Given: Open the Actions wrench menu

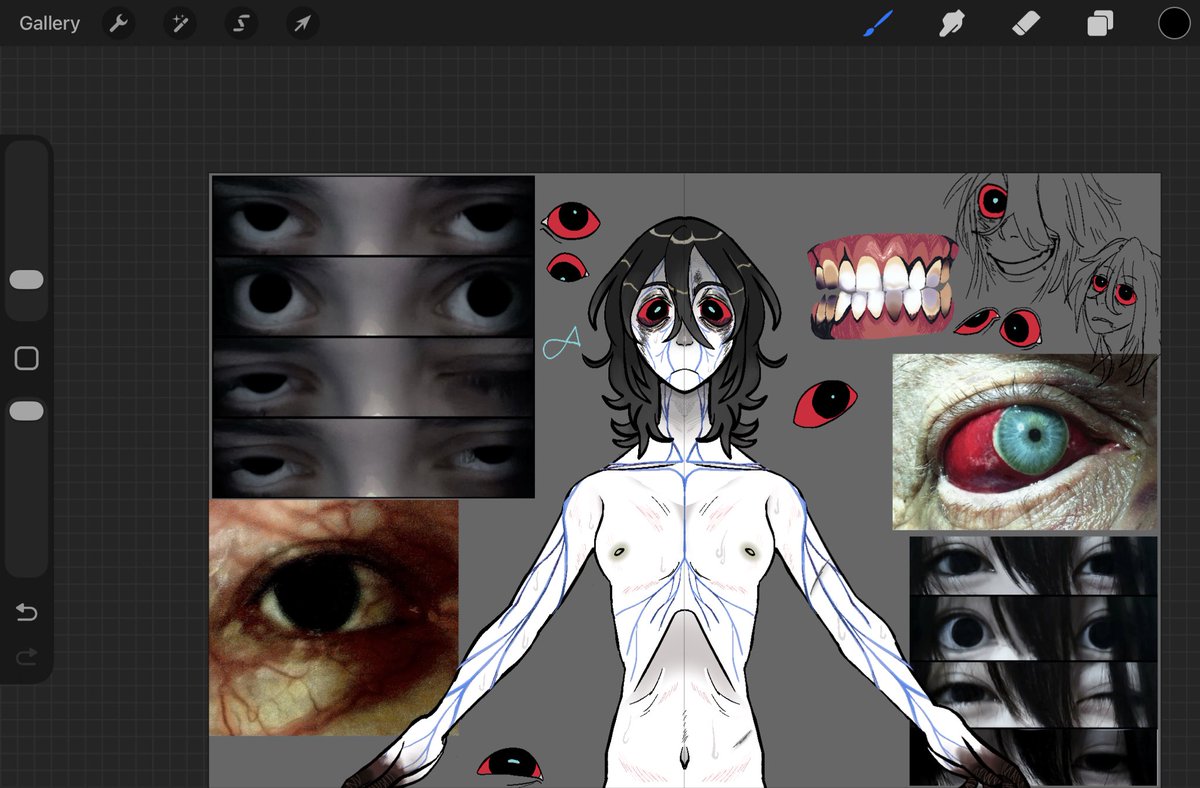Looking at the screenshot, I should point(119,23).
